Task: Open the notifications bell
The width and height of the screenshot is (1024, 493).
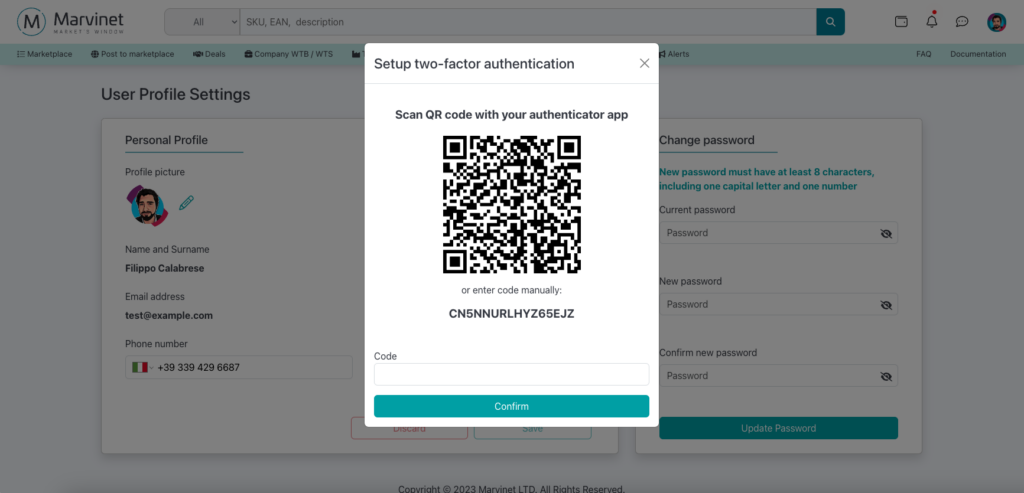Action: point(932,21)
